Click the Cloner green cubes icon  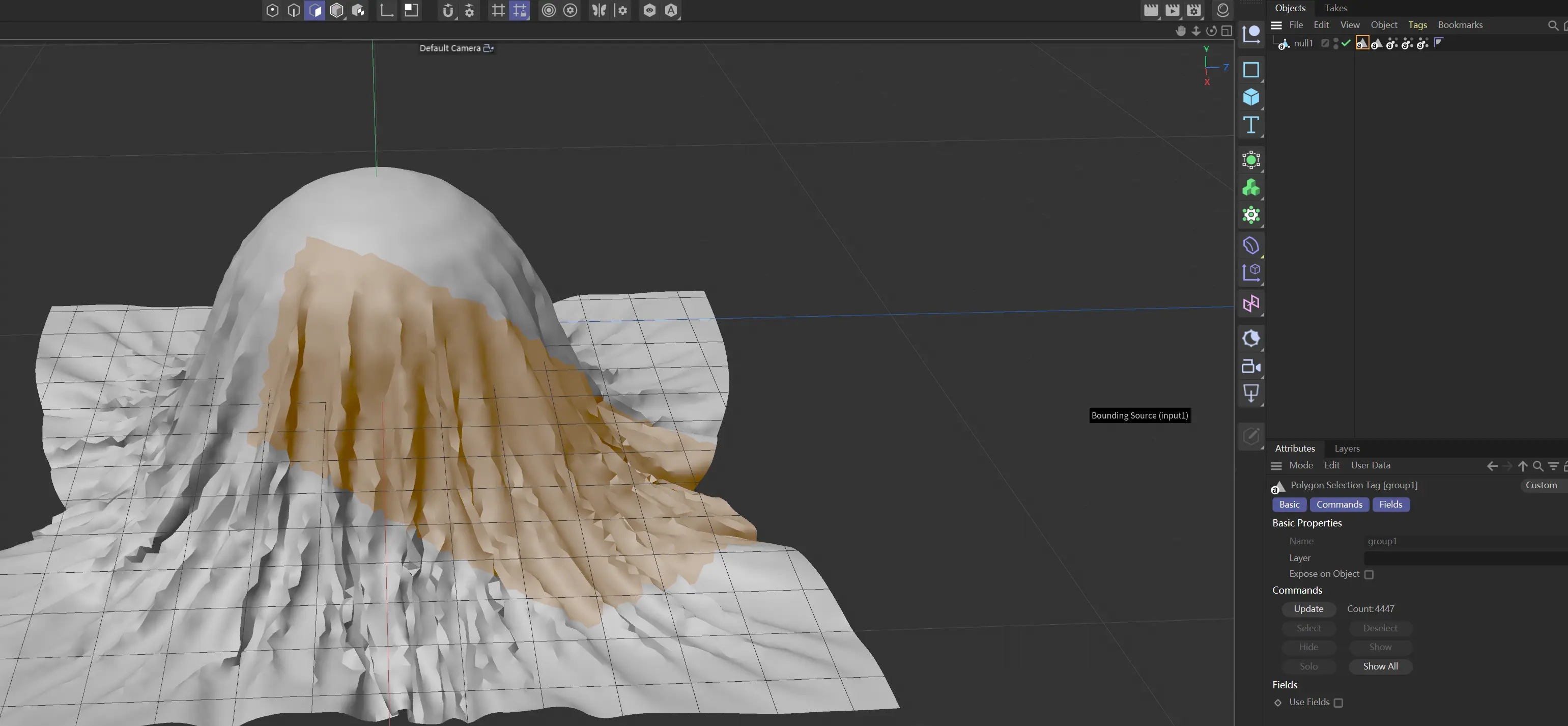(x=1251, y=187)
